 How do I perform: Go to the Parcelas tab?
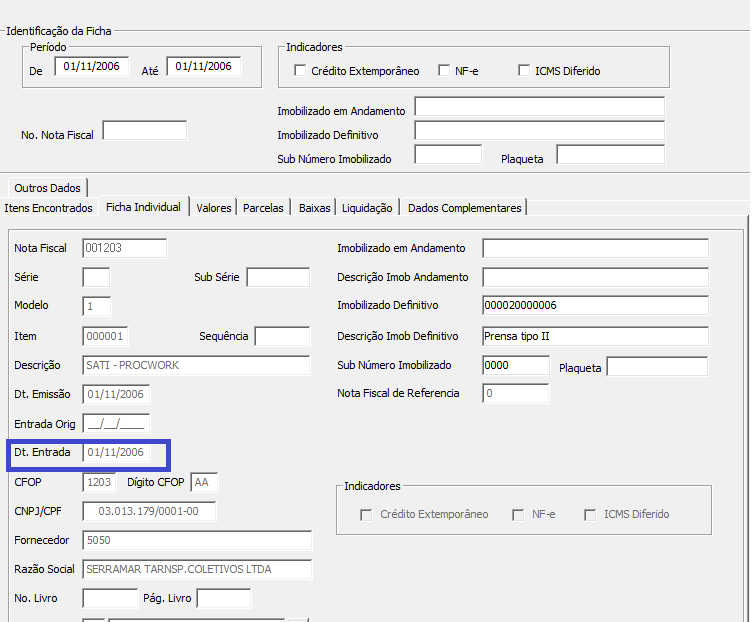[x=263, y=208]
